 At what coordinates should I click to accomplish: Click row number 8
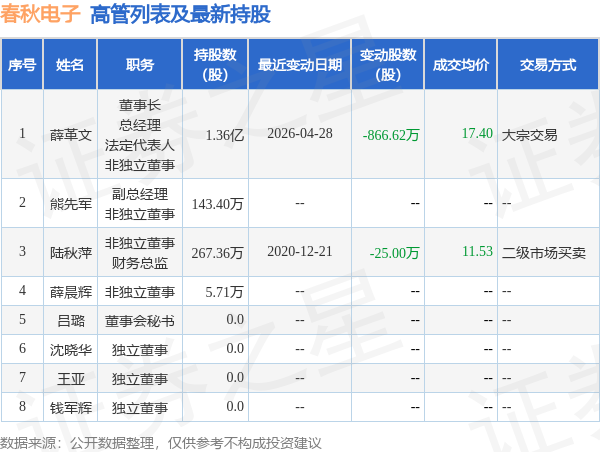point(22,406)
